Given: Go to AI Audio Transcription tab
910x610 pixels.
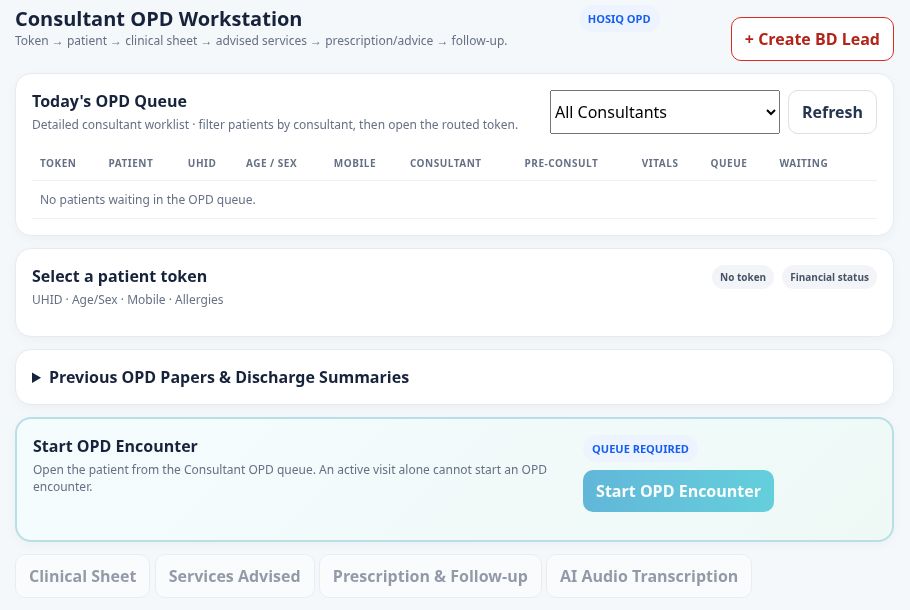Looking at the screenshot, I should [649, 576].
